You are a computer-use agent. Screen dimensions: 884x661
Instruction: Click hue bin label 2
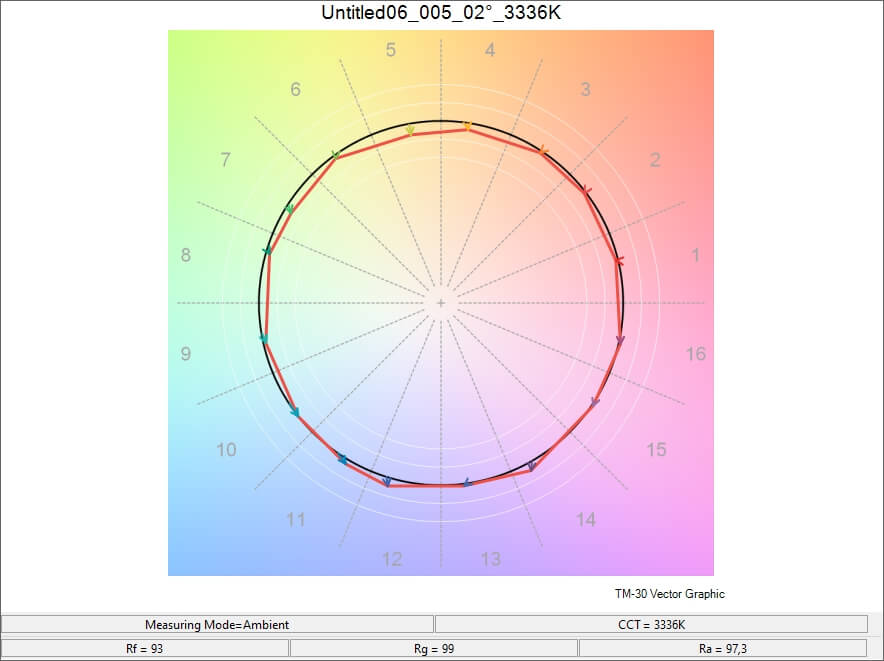(655, 160)
